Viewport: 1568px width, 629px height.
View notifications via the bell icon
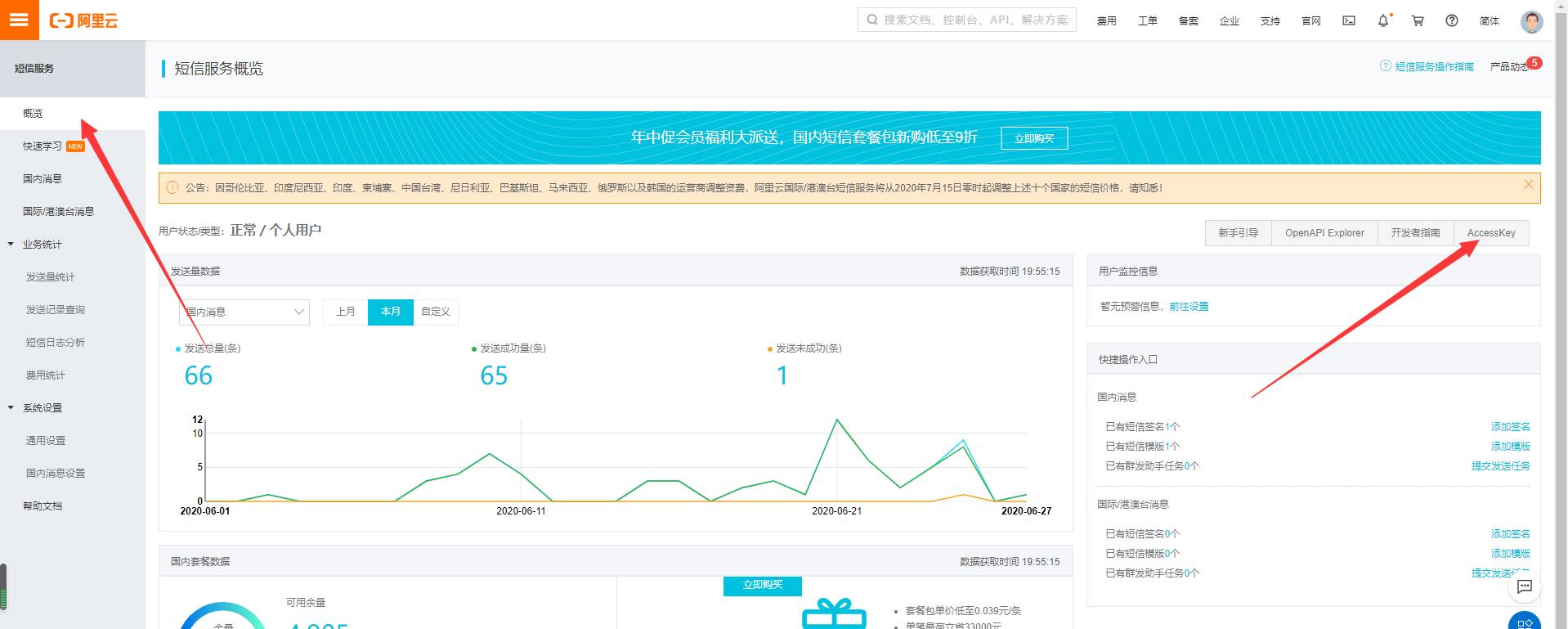(x=1383, y=20)
